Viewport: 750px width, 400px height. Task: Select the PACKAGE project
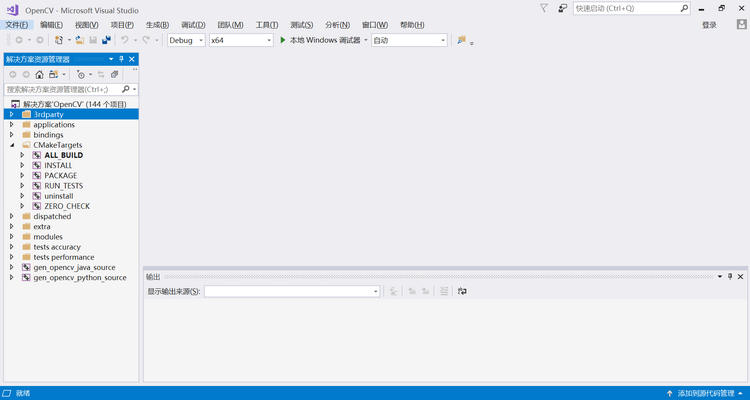[61, 176]
